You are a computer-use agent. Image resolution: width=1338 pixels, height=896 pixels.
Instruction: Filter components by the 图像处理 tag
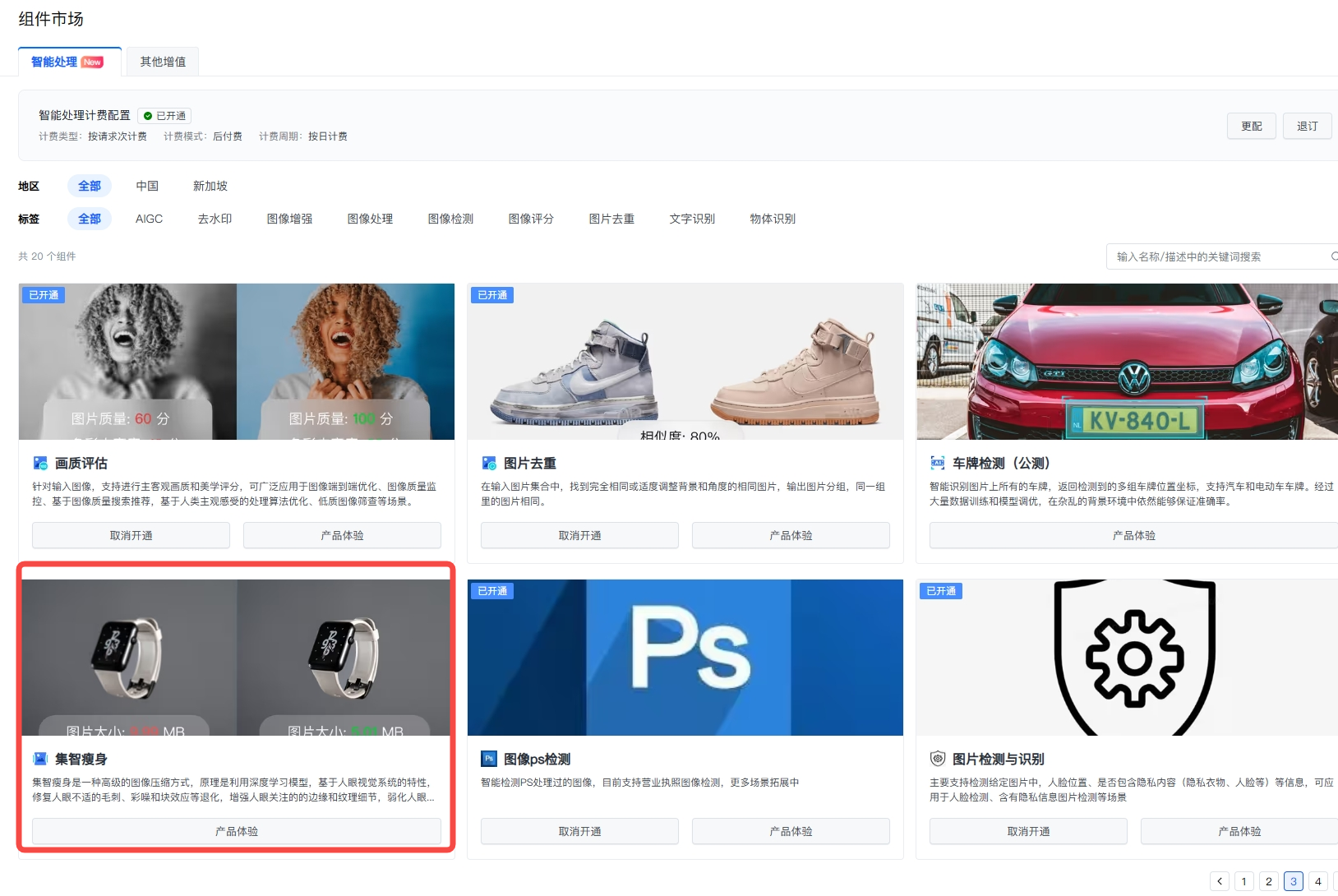[x=371, y=219]
